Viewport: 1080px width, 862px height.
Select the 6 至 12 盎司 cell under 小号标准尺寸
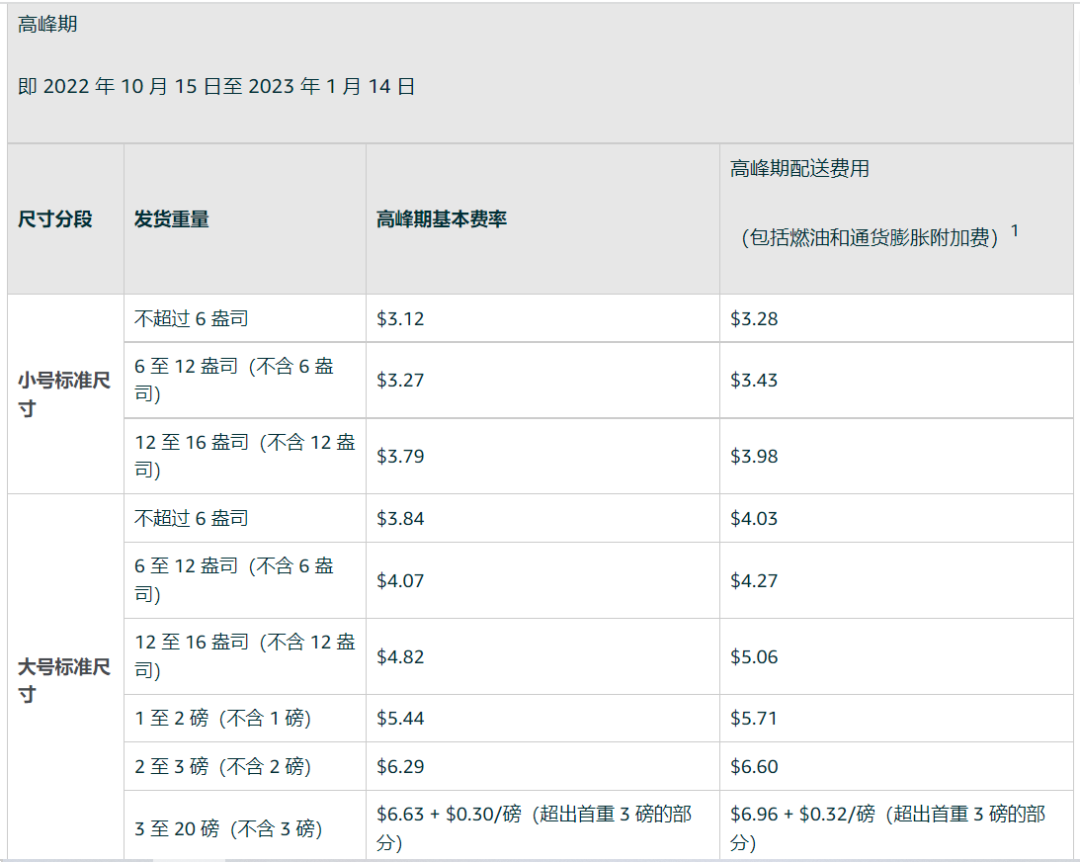point(240,380)
